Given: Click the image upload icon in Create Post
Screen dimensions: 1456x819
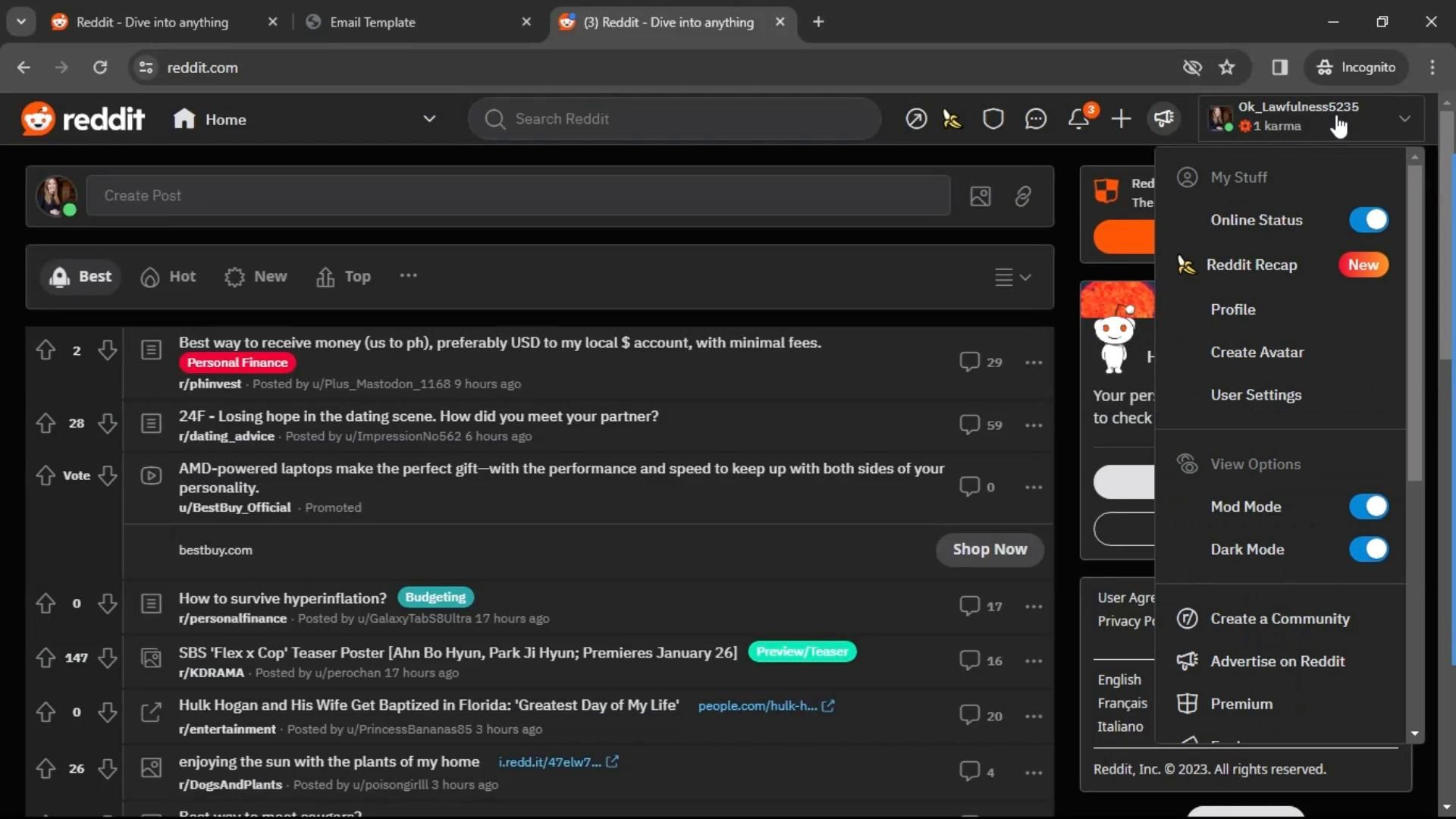Looking at the screenshot, I should point(980,196).
